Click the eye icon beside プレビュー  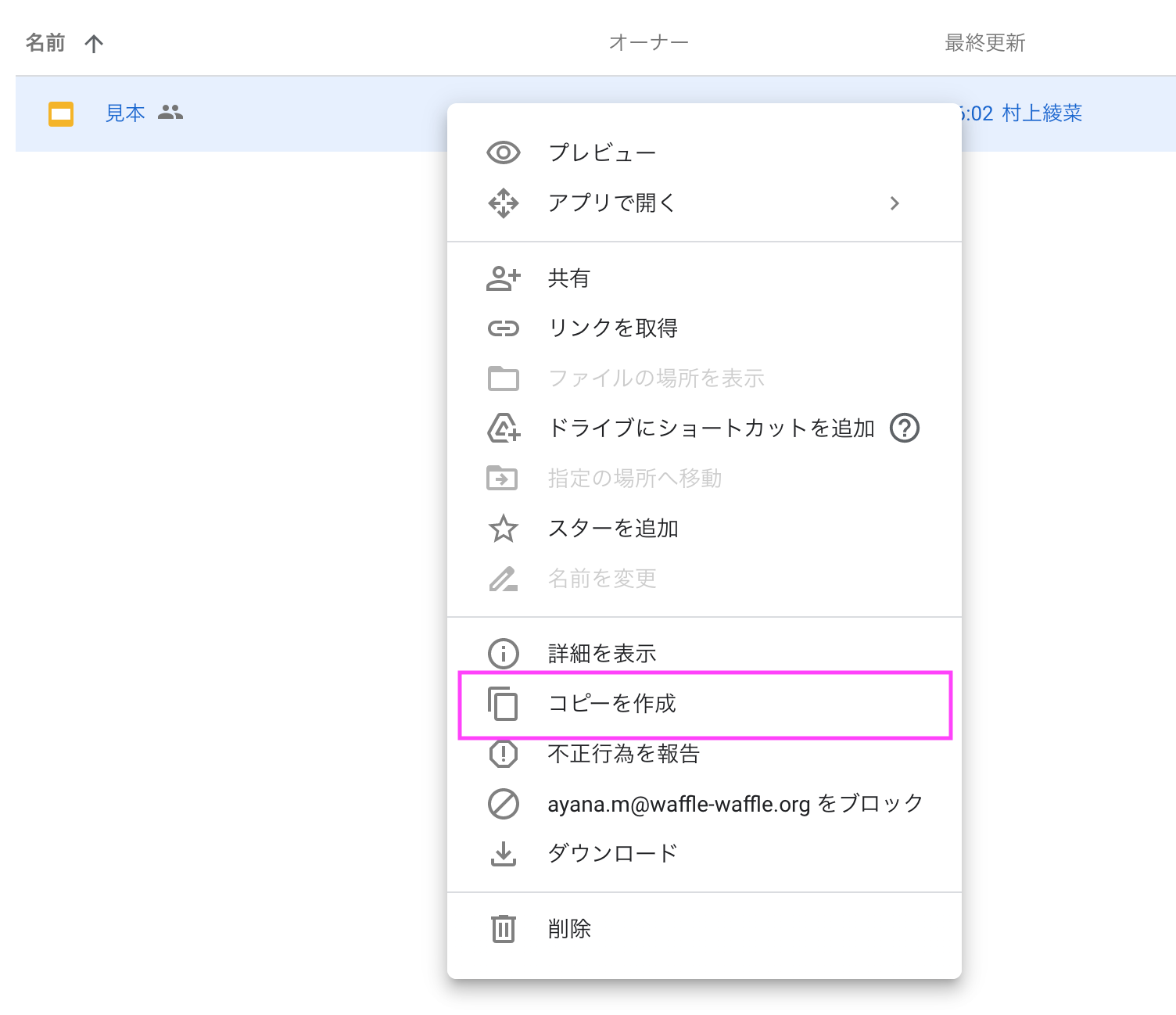coord(503,152)
